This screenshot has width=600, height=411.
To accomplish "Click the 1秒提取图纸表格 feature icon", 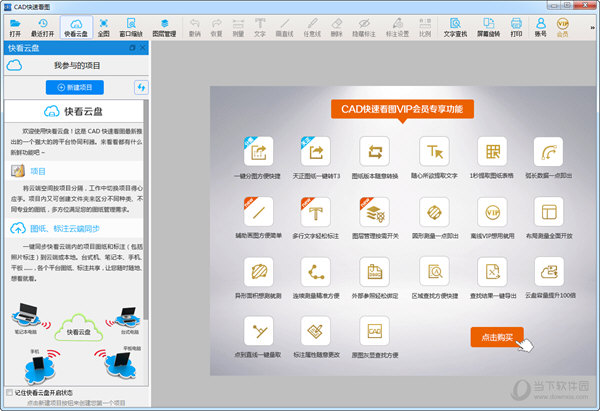I will (x=492, y=152).
